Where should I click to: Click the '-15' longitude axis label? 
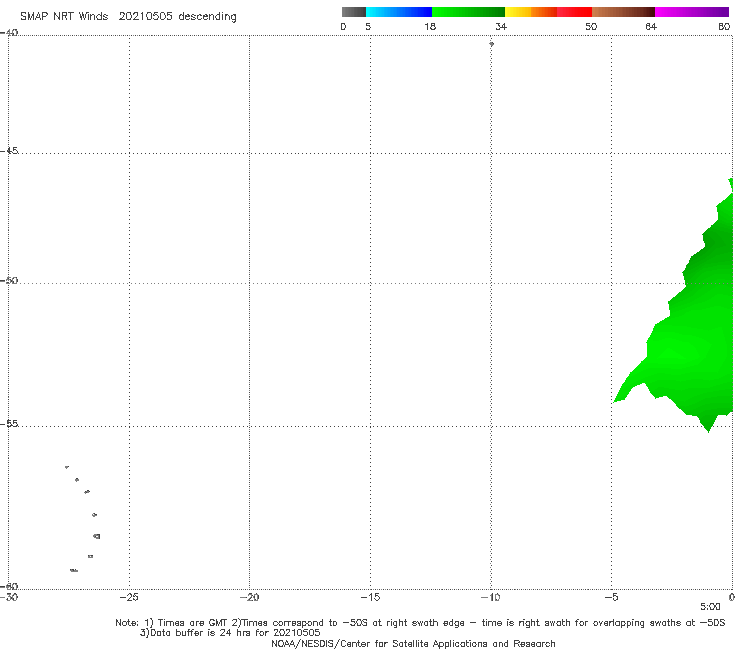(370, 597)
